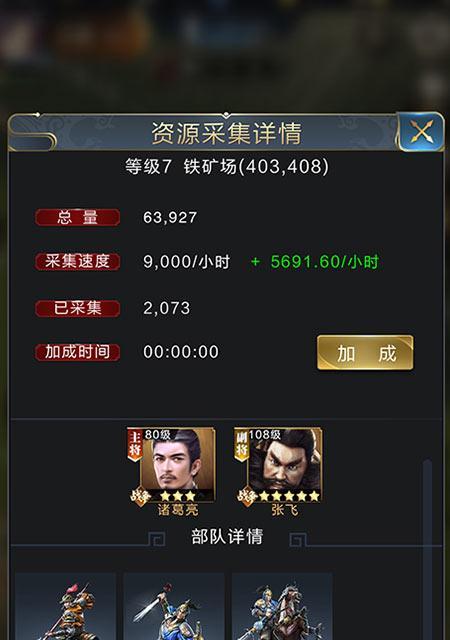Image resolution: width=450 pixels, height=640 pixels.
Task: Open the swordsman troop unit card
Action: 174,606
